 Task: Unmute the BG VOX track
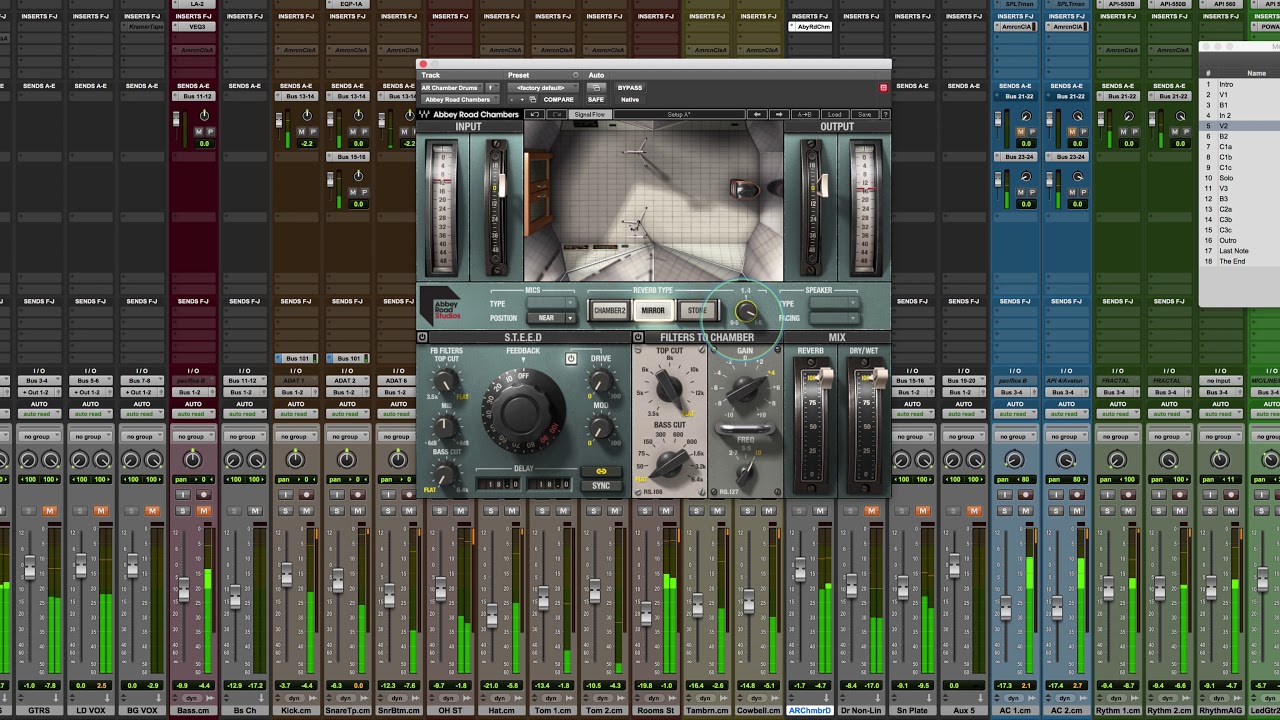pos(152,511)
